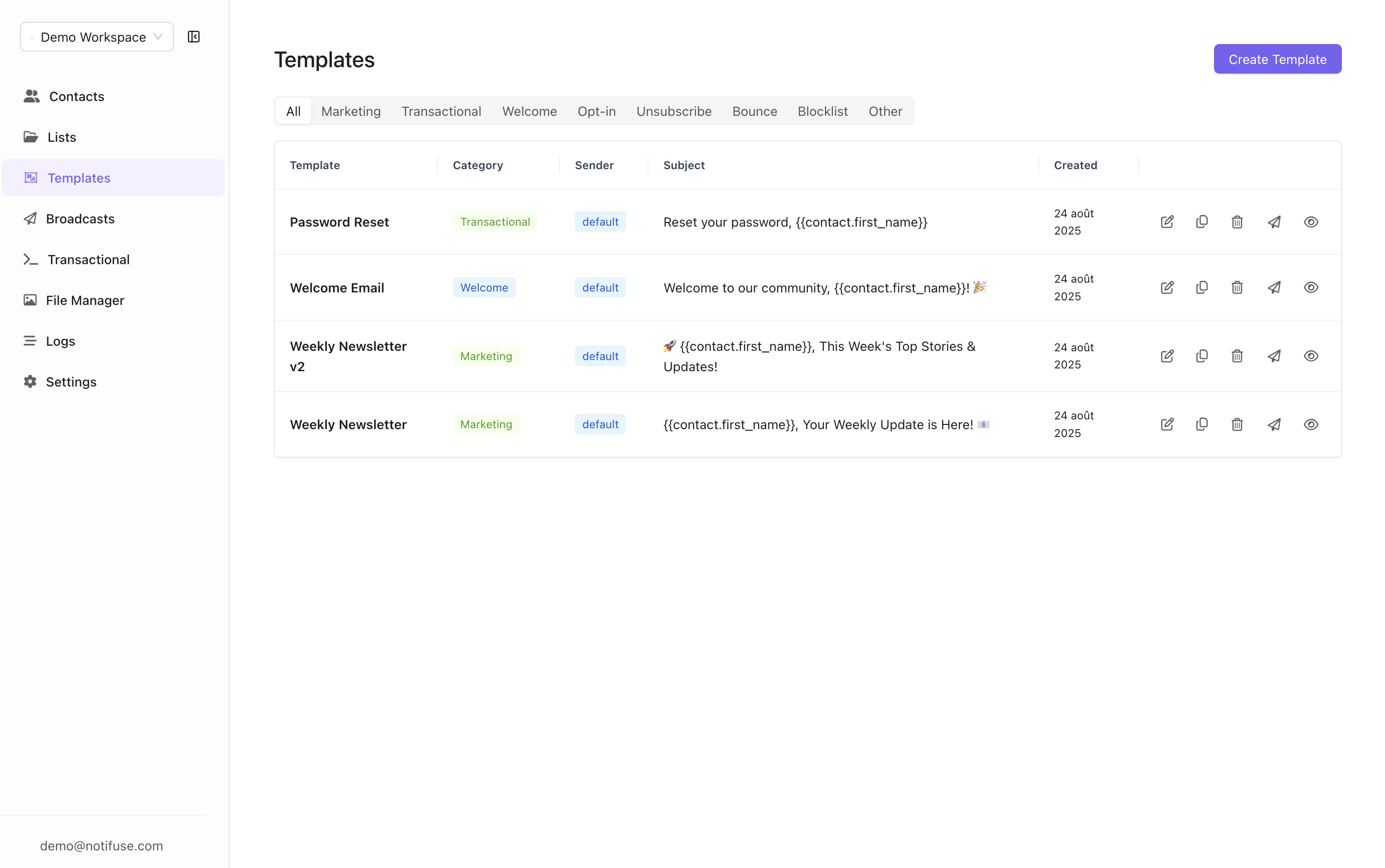Delete the Weekly Newsletter v2 template

pos(1237,356)
